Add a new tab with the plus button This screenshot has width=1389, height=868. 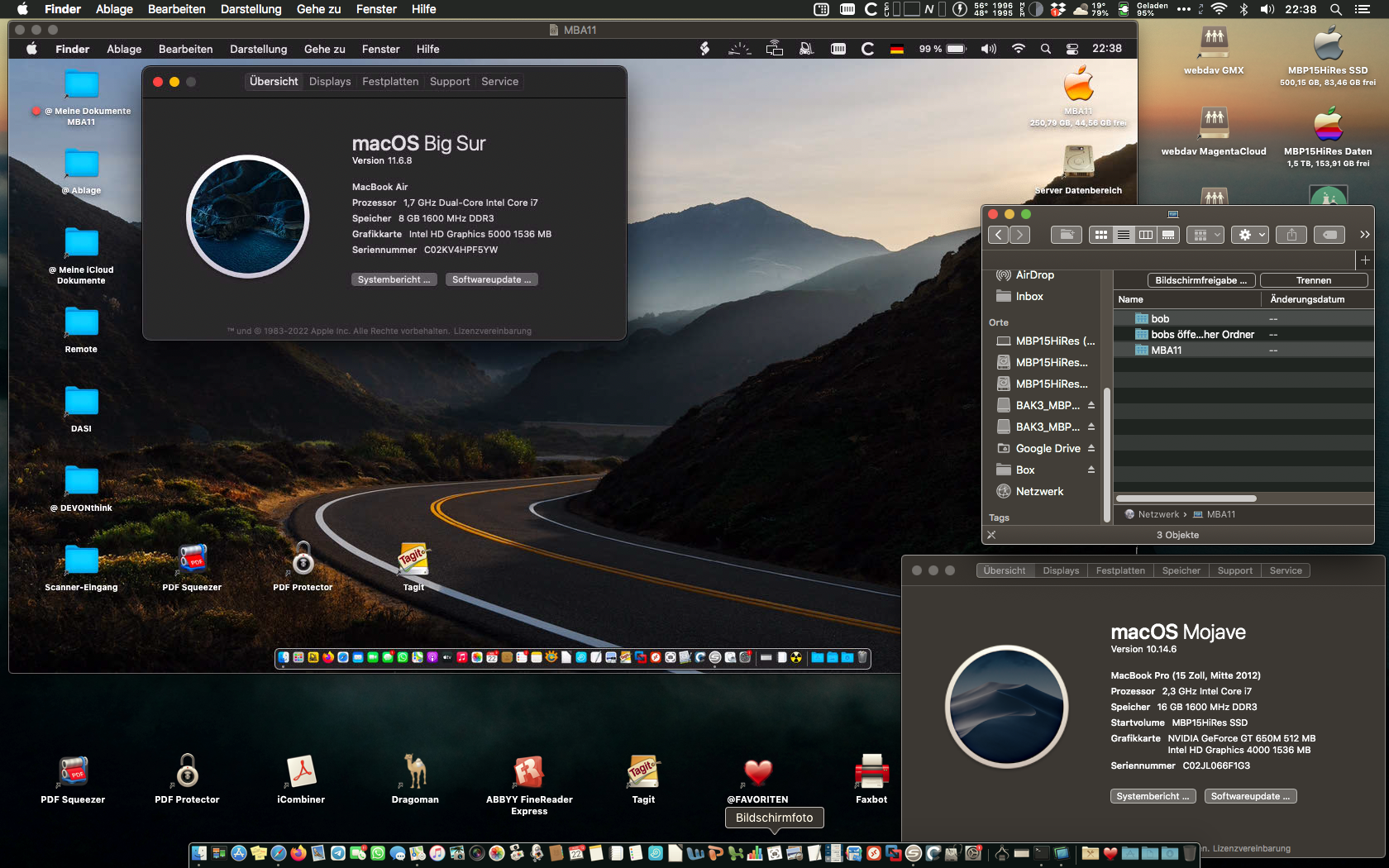coord(1365,260)
